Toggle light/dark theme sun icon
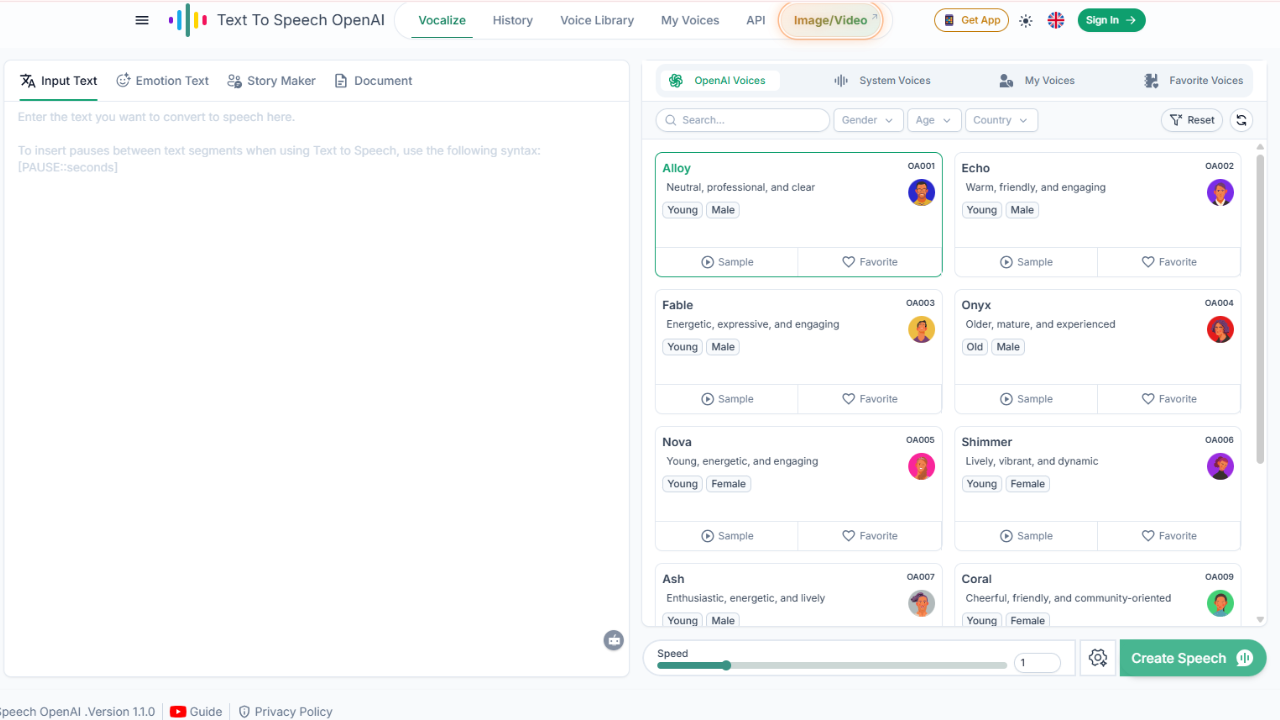 click(x=1026, y=20)
